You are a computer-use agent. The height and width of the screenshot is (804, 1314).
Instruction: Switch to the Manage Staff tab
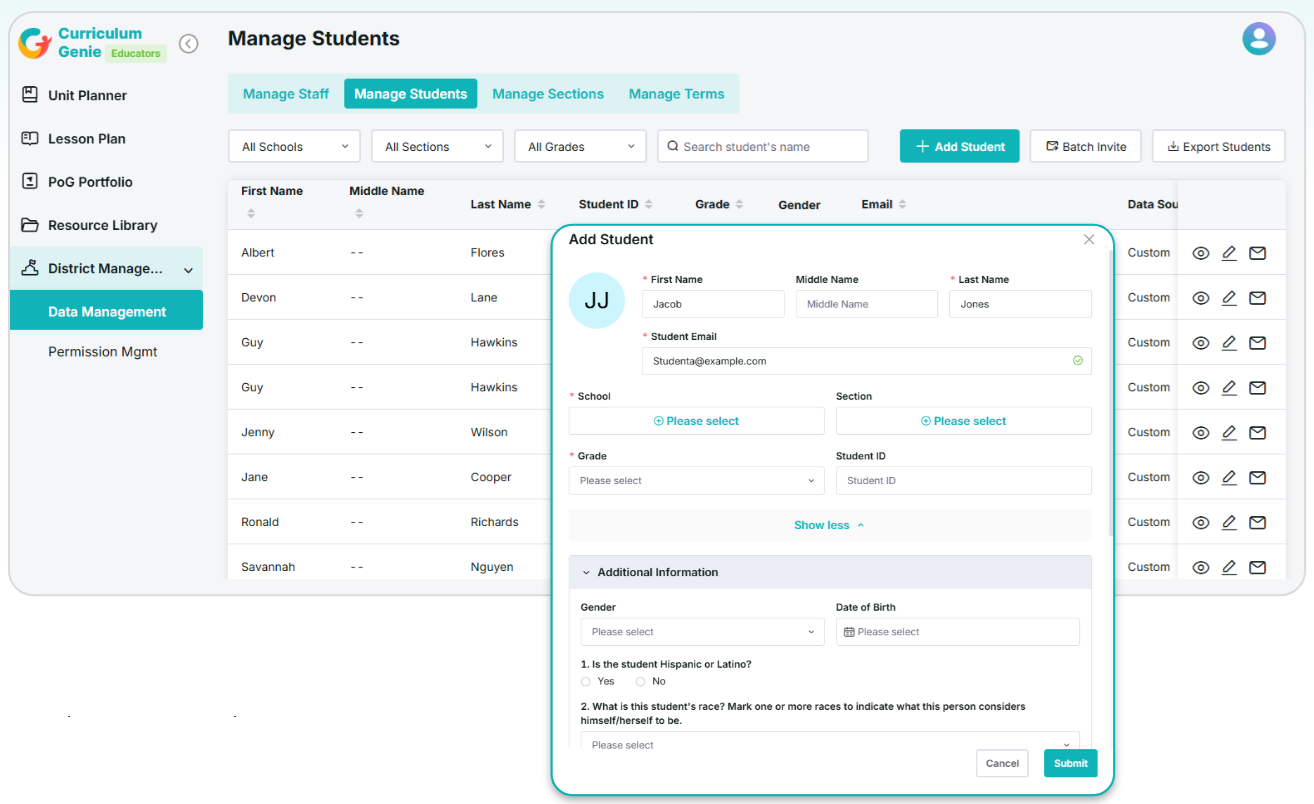click(x=286, y=94)
